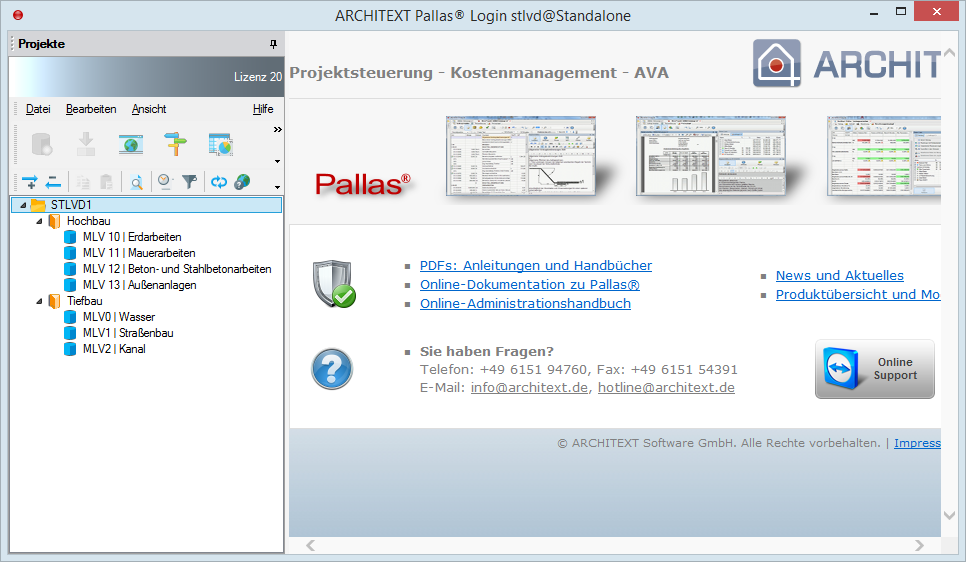Click the colorful signpost toolbar icon

[x=176, y=144]
